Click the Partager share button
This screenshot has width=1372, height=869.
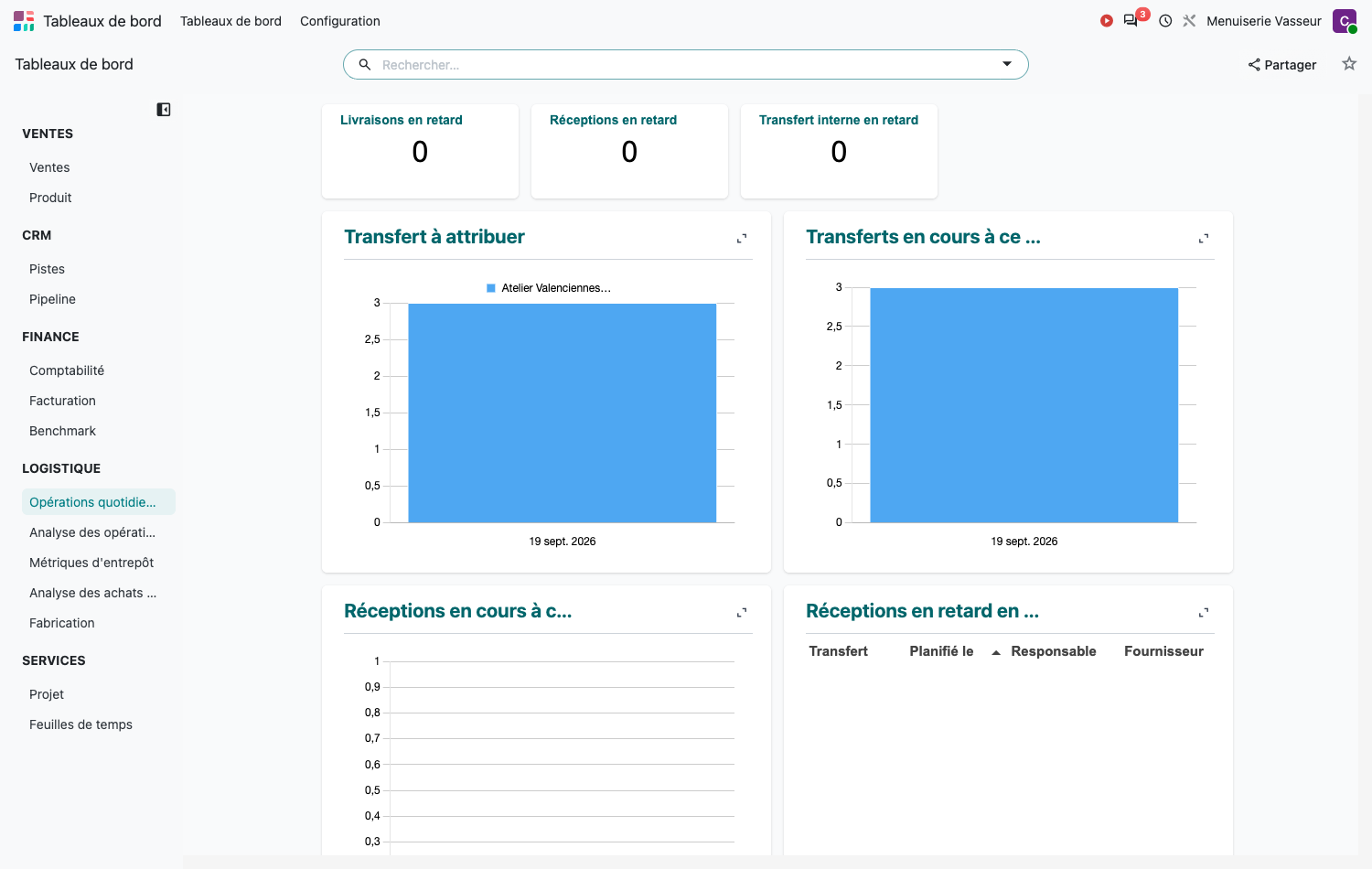1282,65
